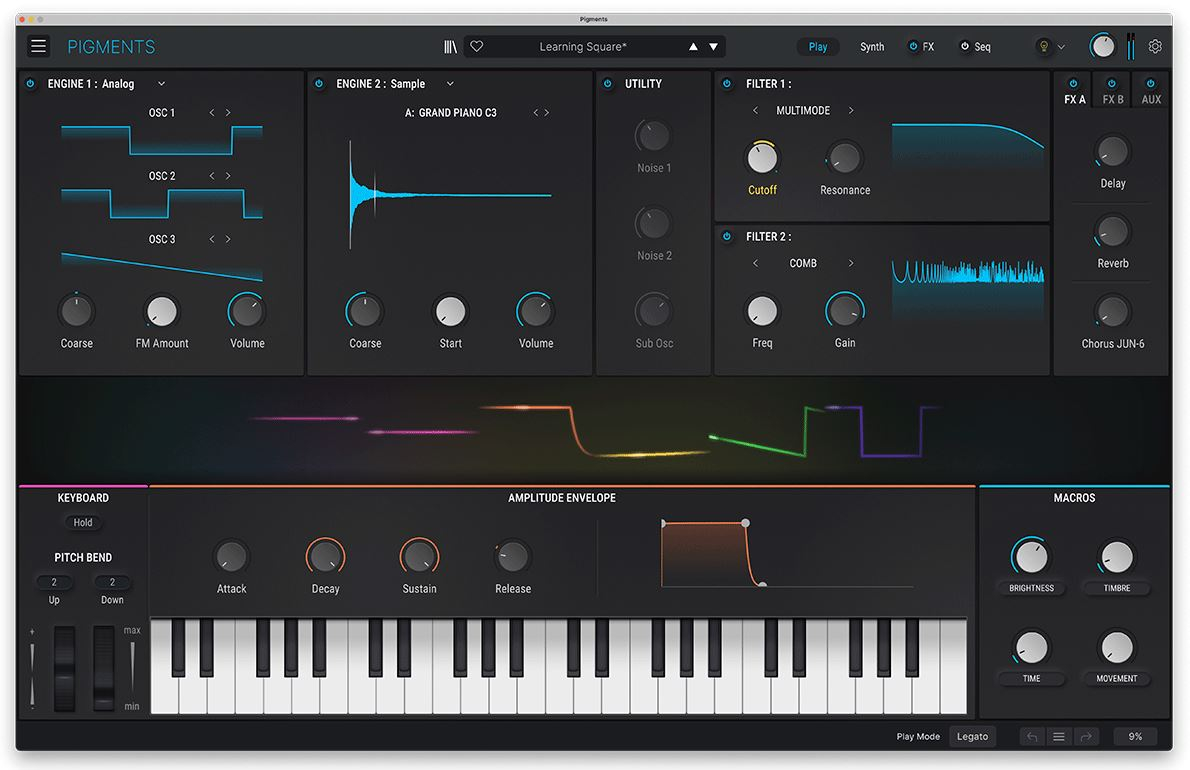Open Pitch Bend Up range value
1190x770 pixels.
54,582
